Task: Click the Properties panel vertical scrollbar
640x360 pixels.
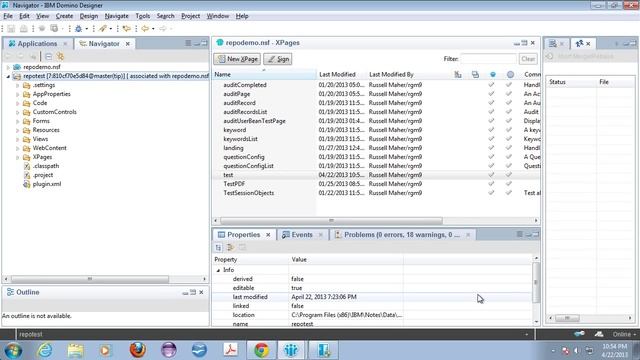Action: (536, 282)
